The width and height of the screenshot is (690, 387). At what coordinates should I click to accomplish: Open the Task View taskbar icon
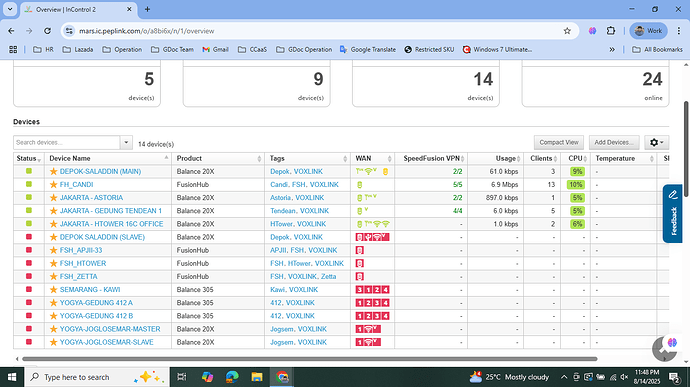[181, 377]
